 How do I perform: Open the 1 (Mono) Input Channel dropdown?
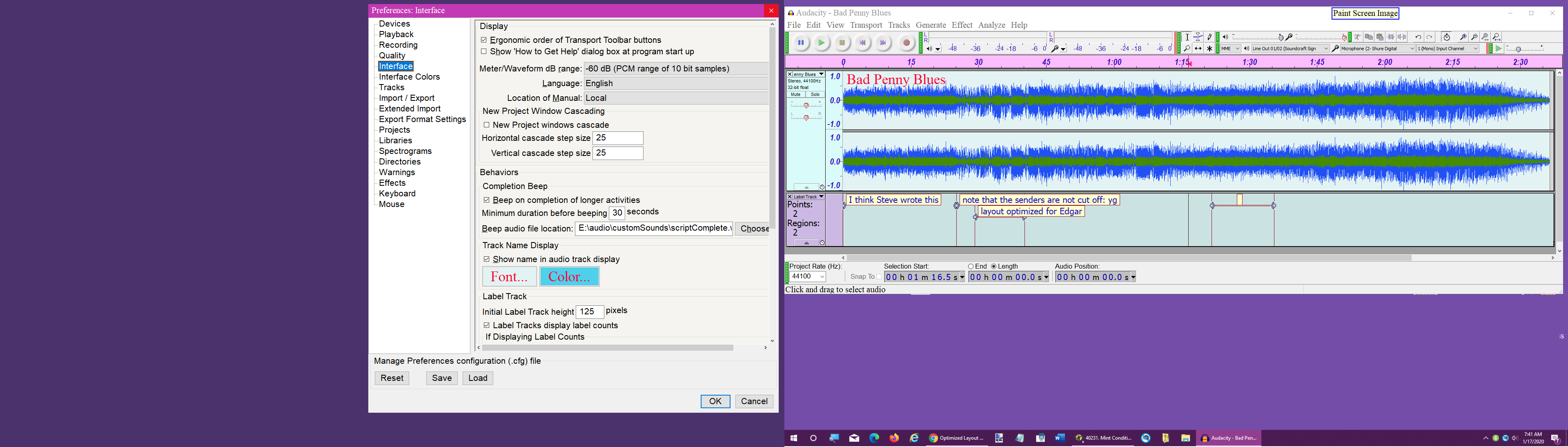[1448, 49]
